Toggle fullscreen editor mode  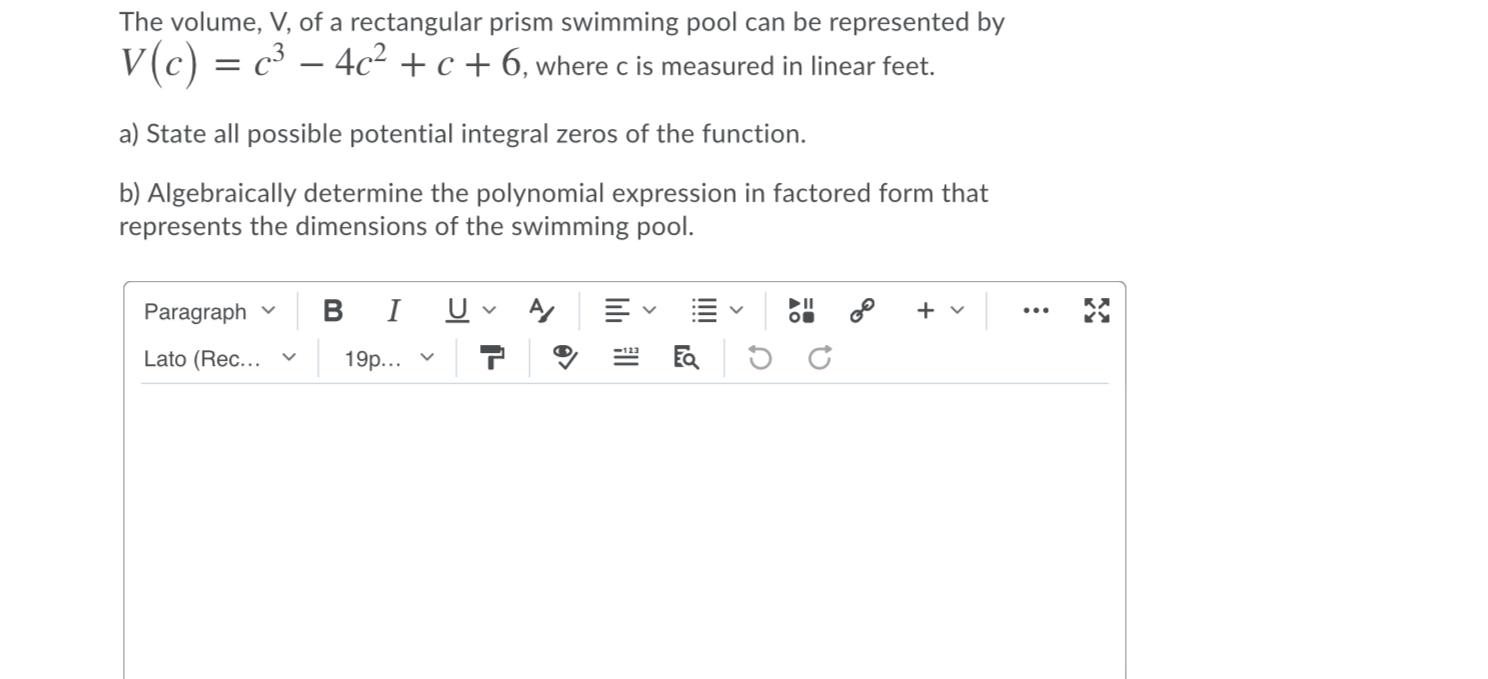[1096, 311]
